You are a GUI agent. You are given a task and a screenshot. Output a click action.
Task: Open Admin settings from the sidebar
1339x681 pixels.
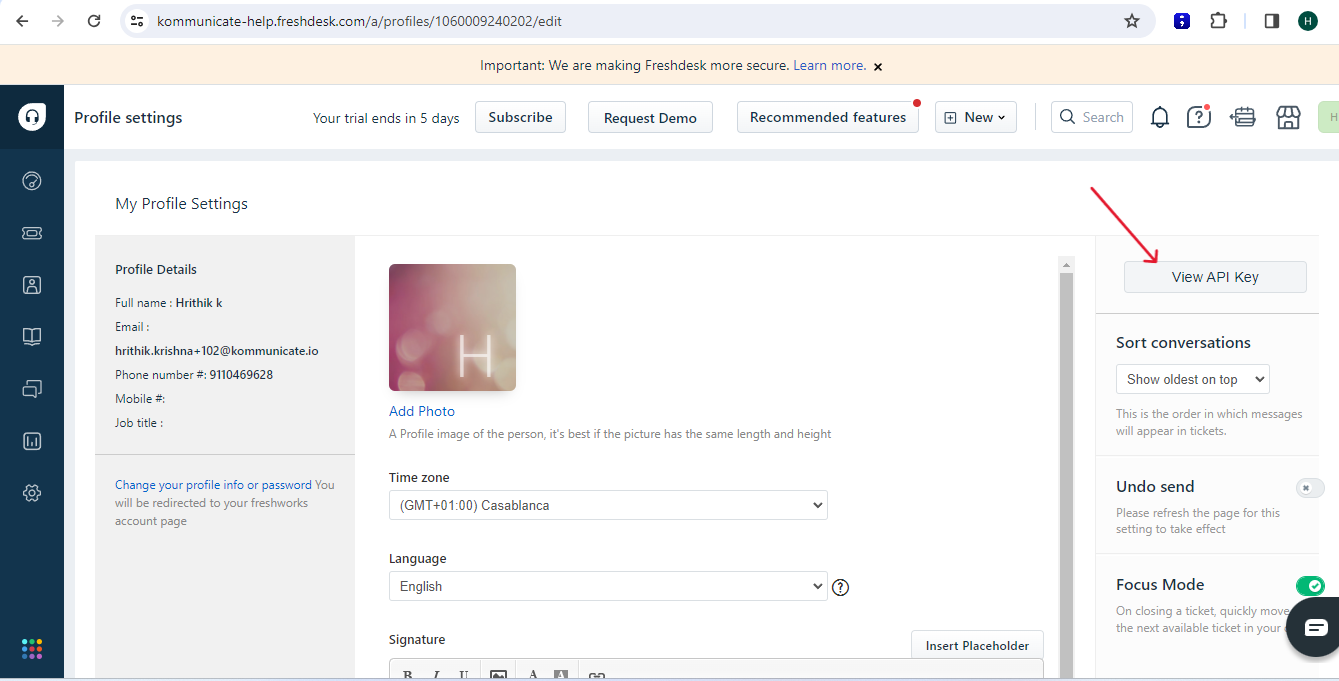pyautogui.click(x=32, y=493)
